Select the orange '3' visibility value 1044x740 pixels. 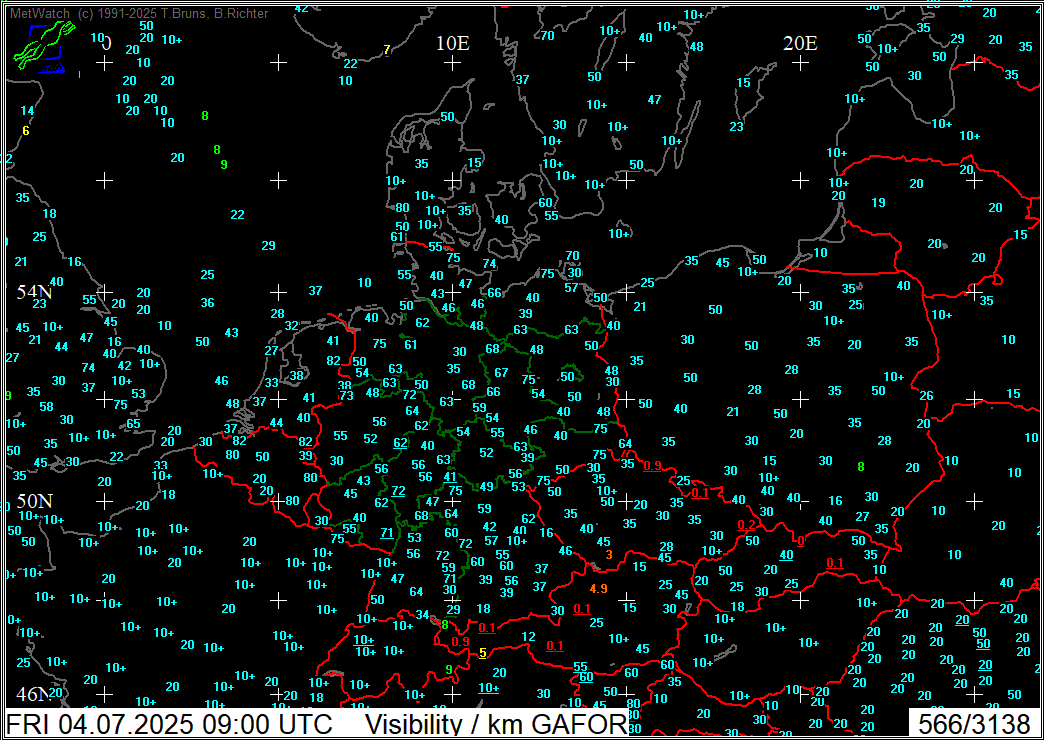pos(609,554)
